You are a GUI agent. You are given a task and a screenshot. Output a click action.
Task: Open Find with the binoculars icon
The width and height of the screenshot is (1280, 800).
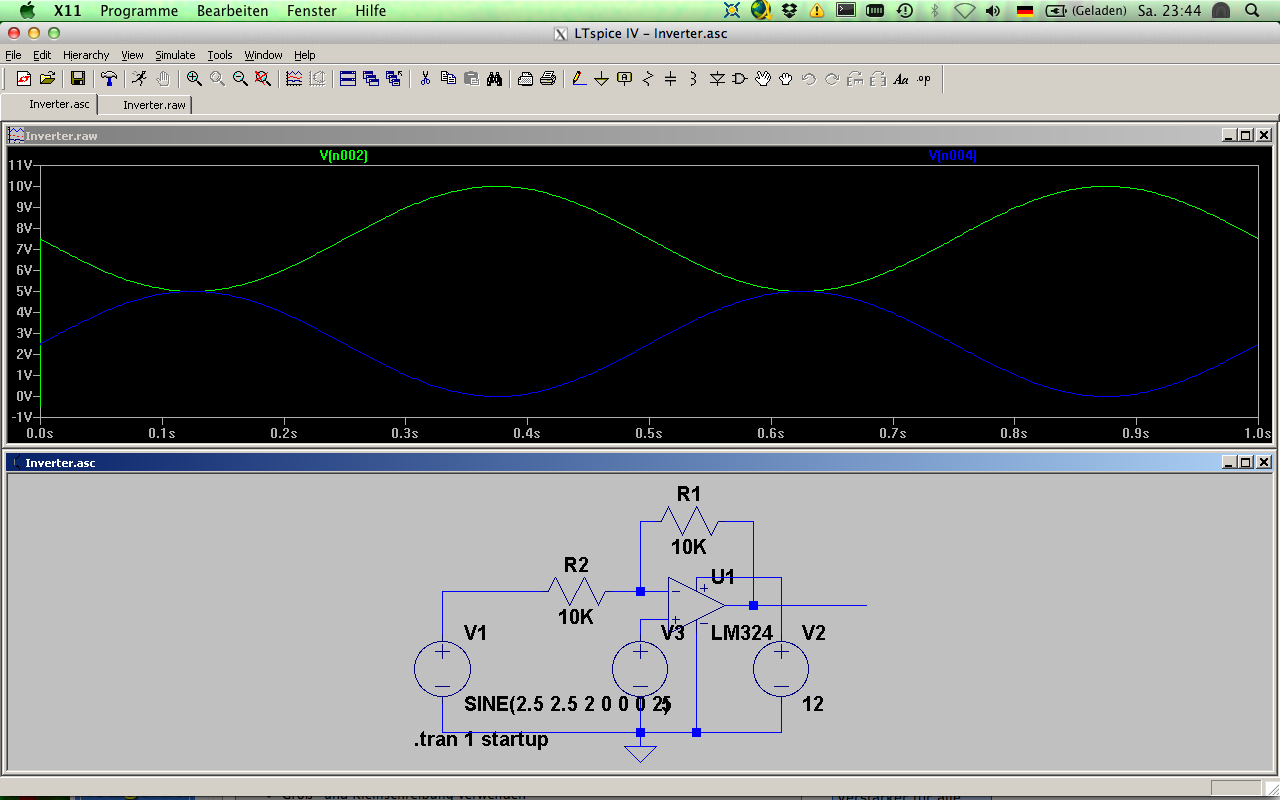(494, 79)
